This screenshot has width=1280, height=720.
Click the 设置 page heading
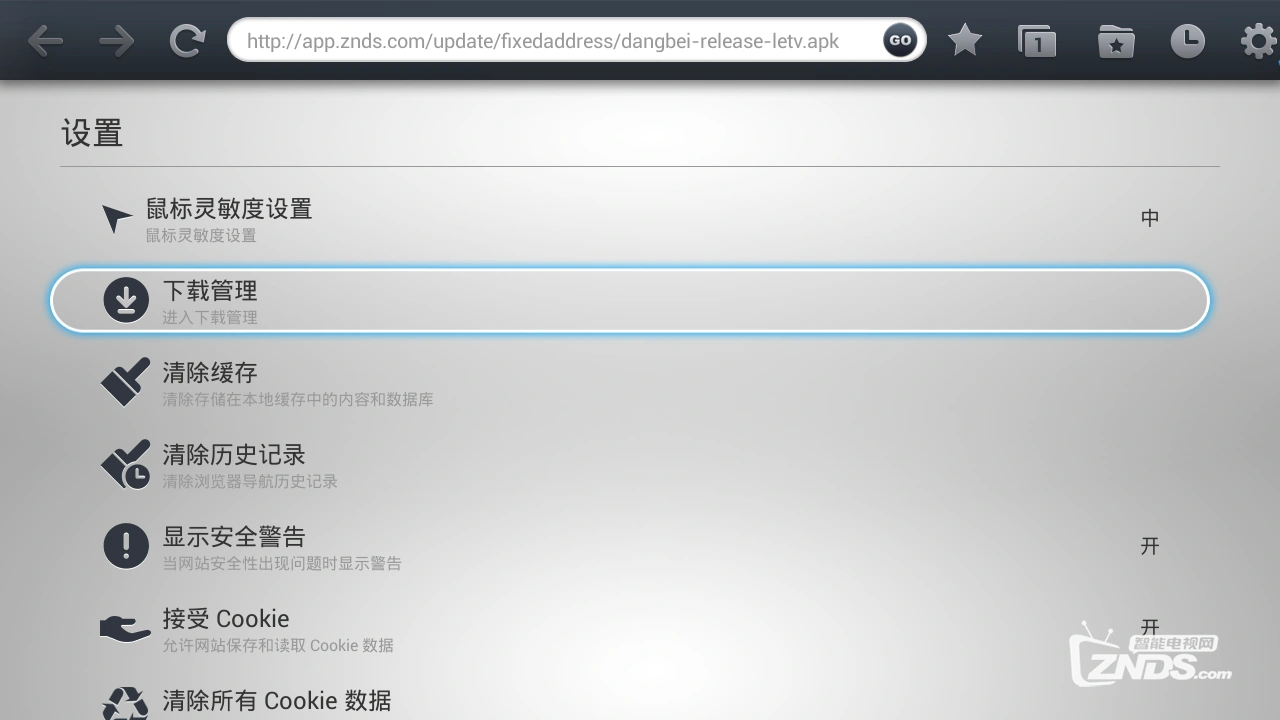click(x=92, y=133)
